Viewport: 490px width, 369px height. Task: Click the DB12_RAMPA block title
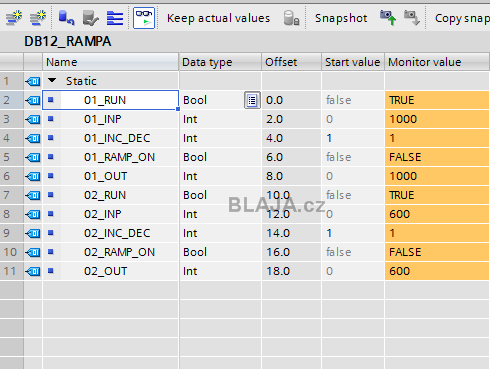pyautogui.click(x=68, y=41)
